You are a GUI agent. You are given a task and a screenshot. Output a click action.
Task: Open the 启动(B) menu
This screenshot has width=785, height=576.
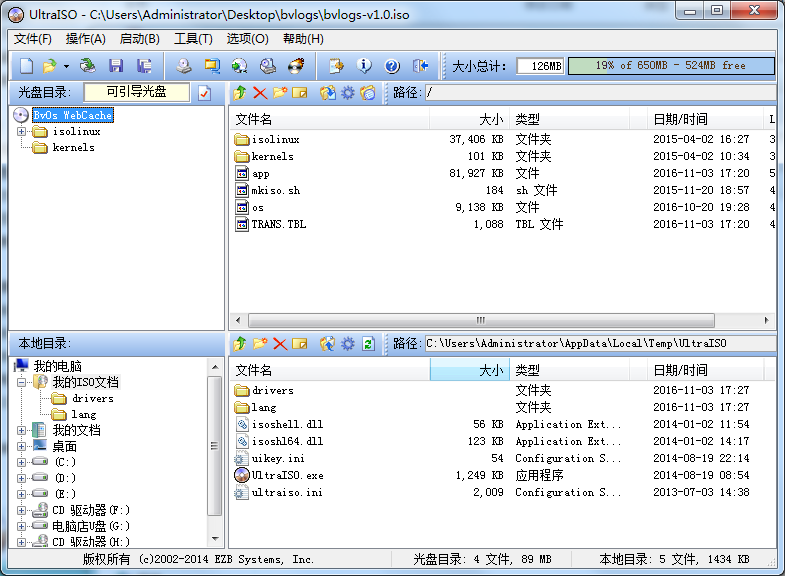(139, 39)
